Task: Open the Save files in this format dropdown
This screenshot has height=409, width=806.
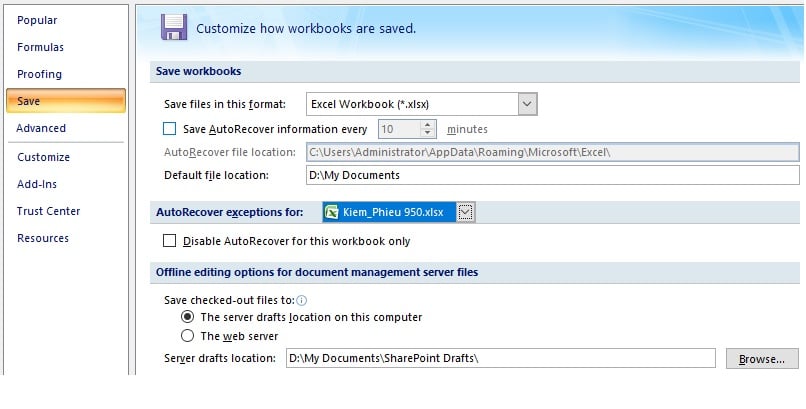Action: [x=528, y=103]
